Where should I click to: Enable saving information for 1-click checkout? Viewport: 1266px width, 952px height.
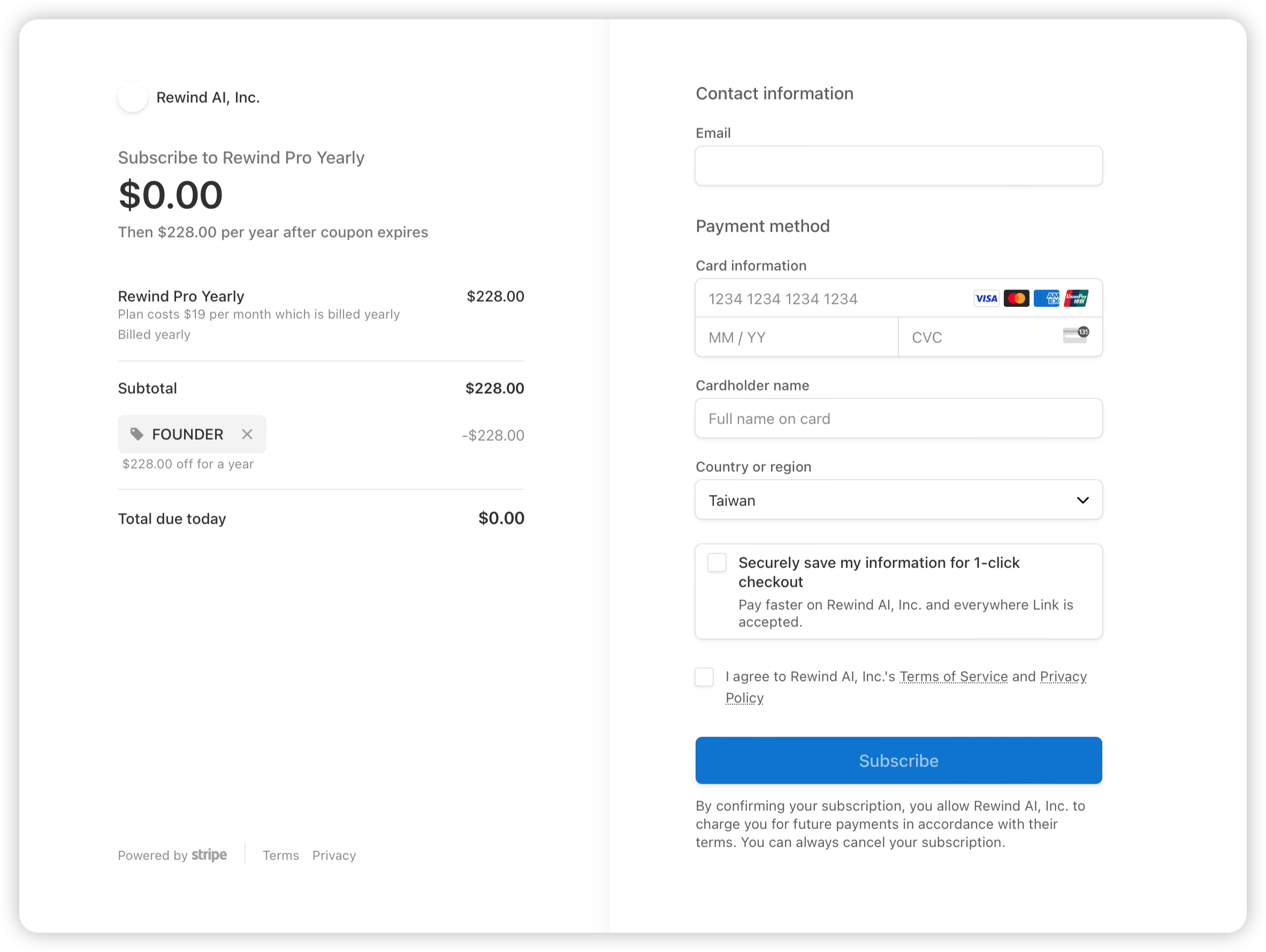(x=717, y=563)
